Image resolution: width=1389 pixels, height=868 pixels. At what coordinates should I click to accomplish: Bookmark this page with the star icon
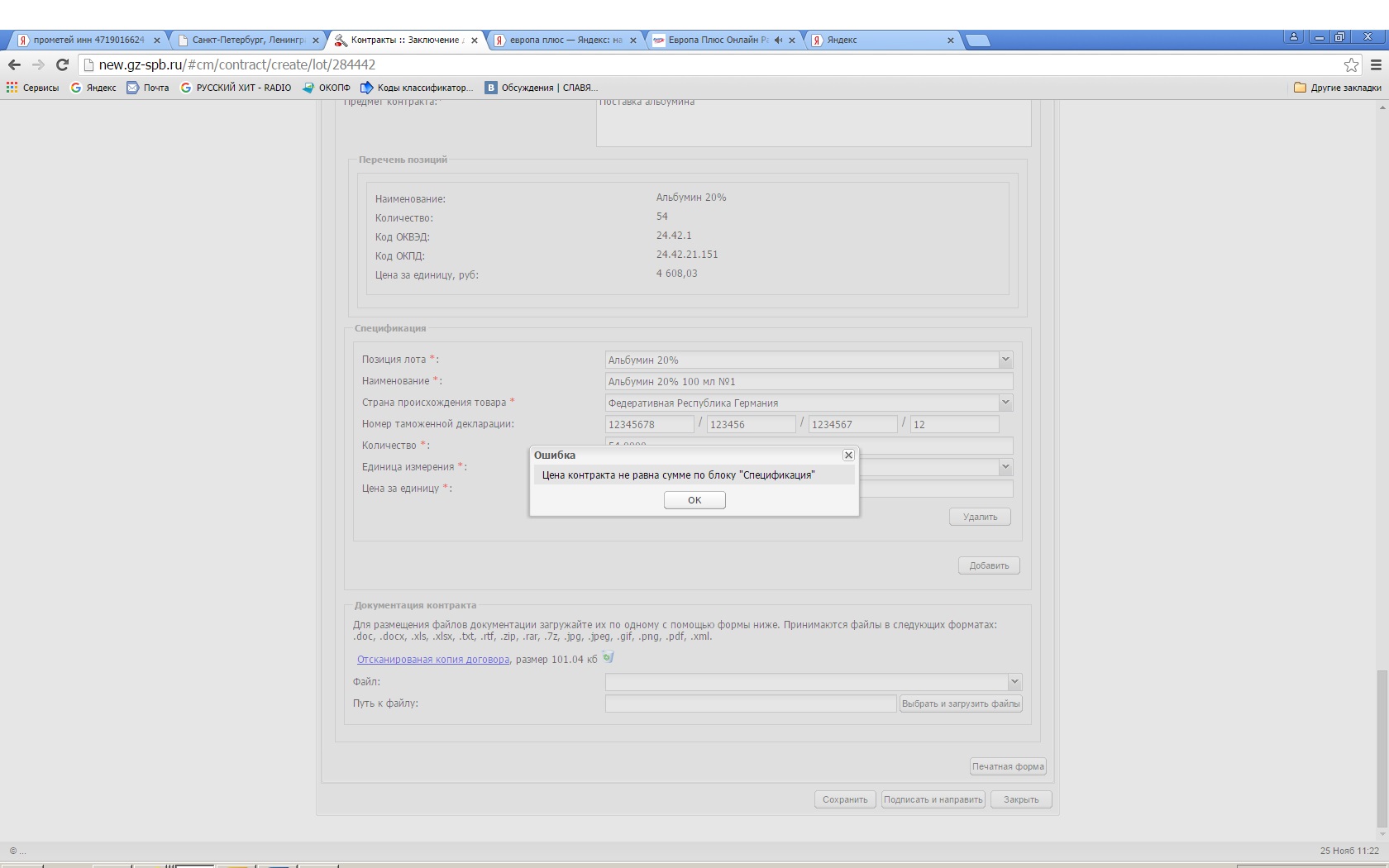(x=1351, y=64)
